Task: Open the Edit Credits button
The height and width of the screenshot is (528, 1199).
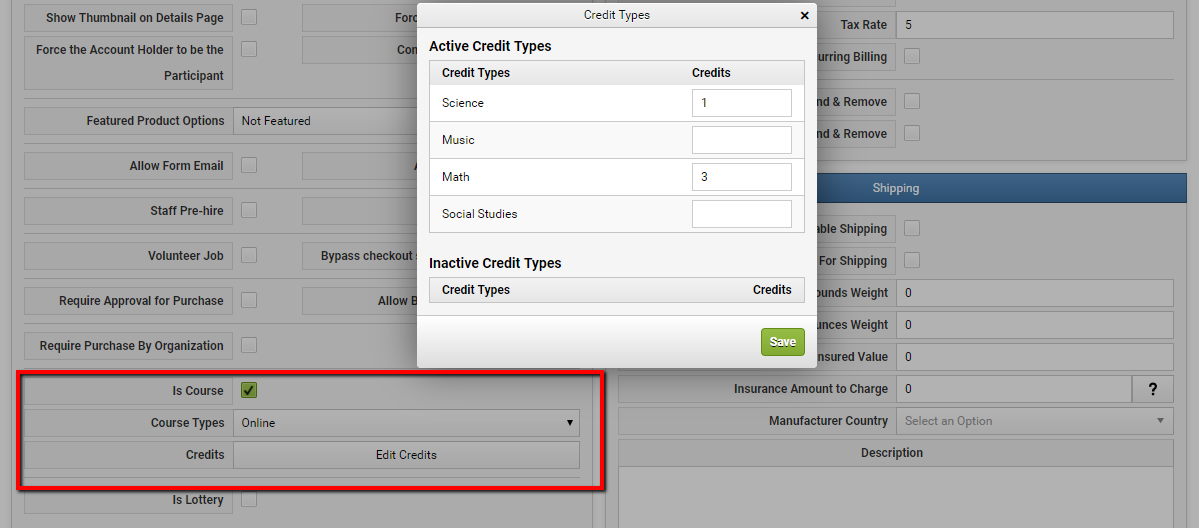Action: (406, 455)
